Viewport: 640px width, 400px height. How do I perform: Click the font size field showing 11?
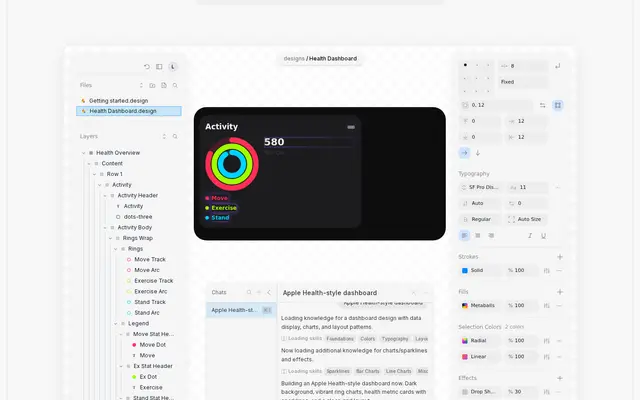[x=527, y=187]
